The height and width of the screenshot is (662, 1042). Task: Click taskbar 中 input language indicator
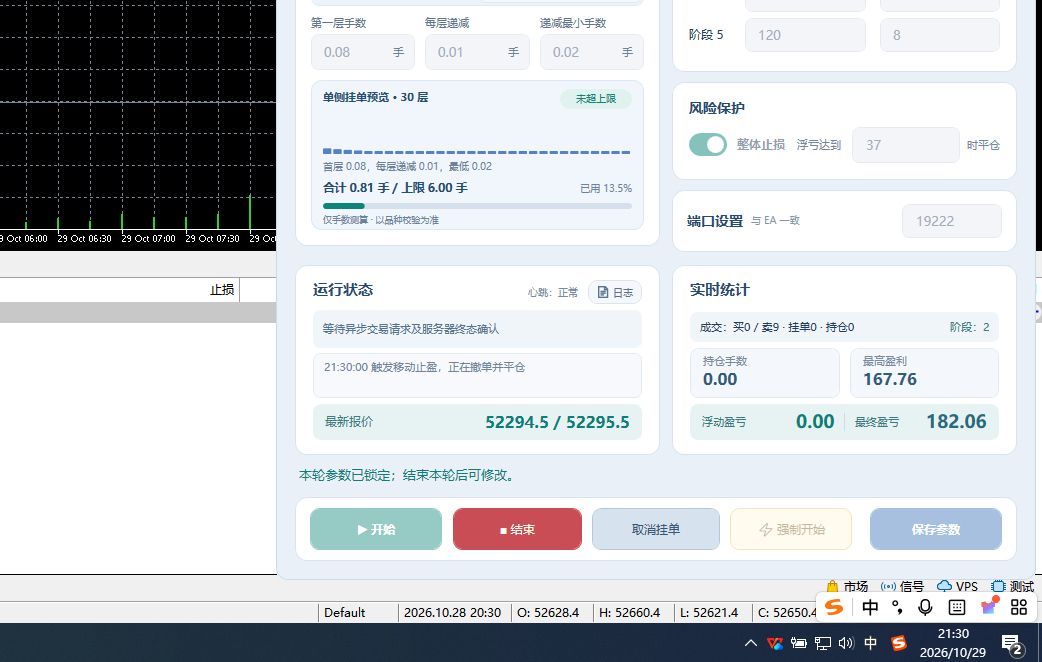click(x=870, y=643)
